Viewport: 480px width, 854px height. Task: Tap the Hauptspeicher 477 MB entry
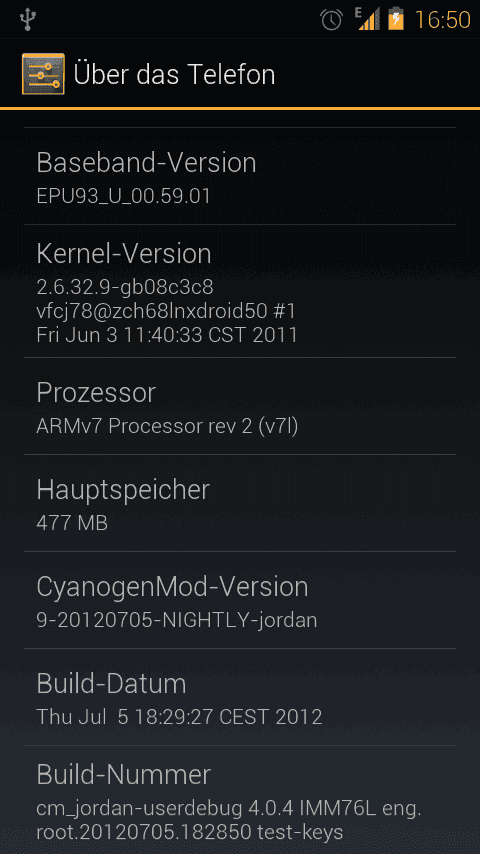click(x=240, y=503)
